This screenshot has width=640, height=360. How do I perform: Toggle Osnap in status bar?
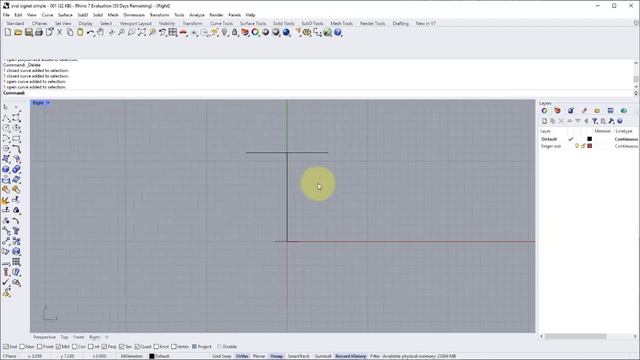click(276, 356)
